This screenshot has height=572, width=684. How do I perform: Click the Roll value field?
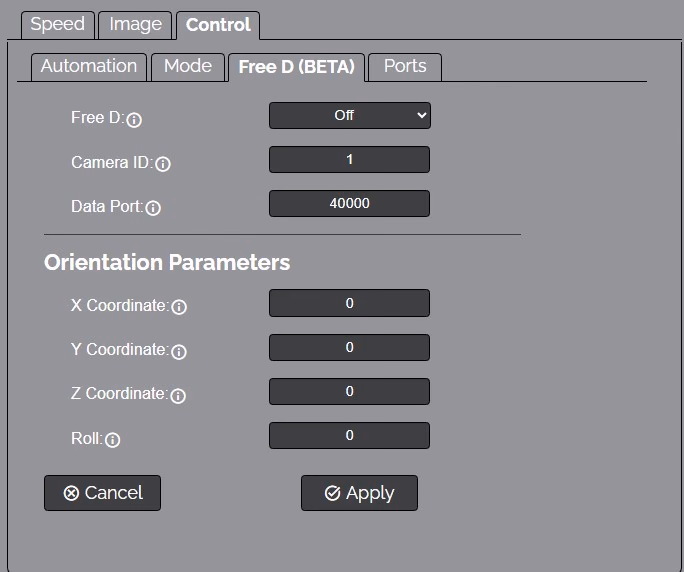pyautogui.click(x=349, y=435)
